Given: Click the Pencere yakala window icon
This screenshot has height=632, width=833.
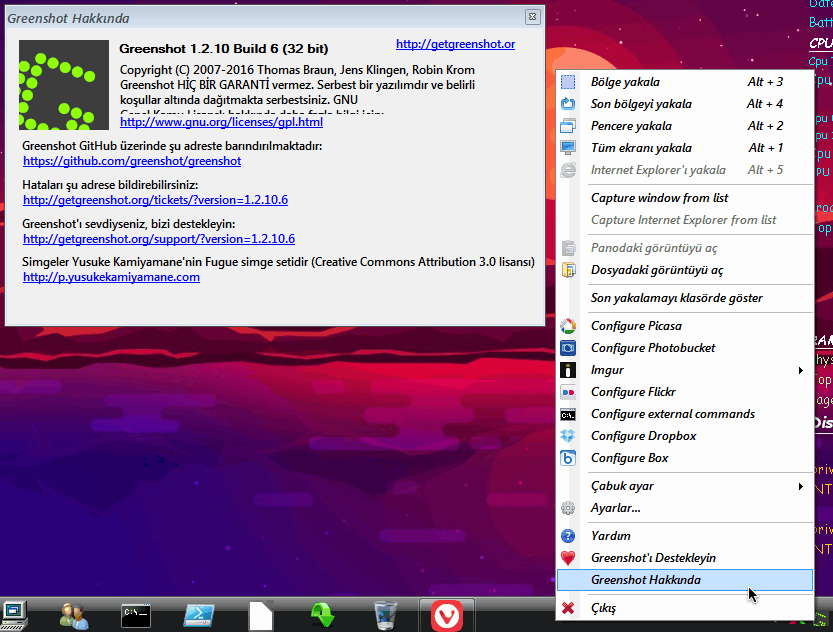Looking at the screenshot, I should point(568,126).
